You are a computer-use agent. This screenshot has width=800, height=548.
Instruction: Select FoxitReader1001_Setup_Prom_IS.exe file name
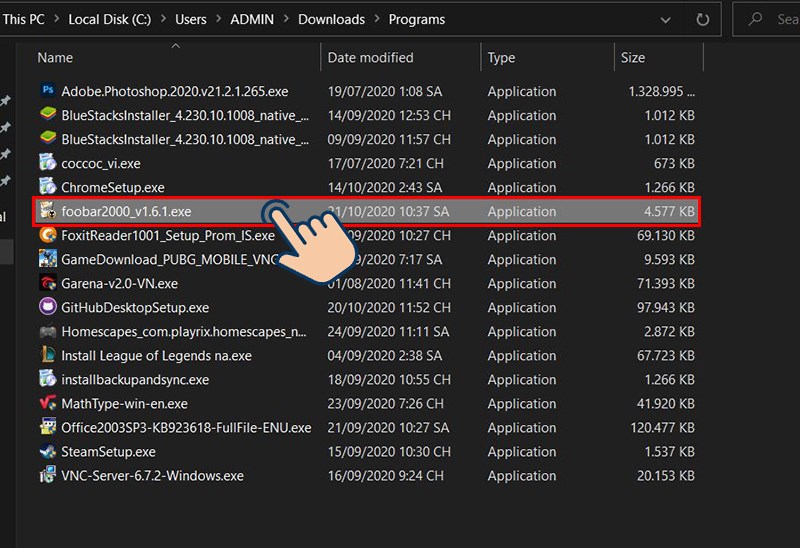pyautogui.click(x=168, y=235)
